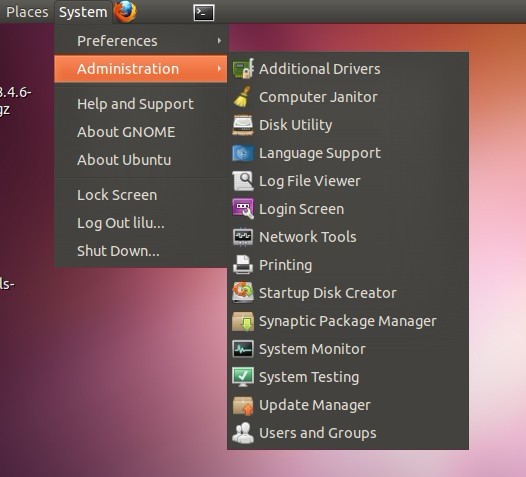The width and height of the screenshot is (526, 477).
Task: Click the System Monitor graph icon
Action: [243, 349]
